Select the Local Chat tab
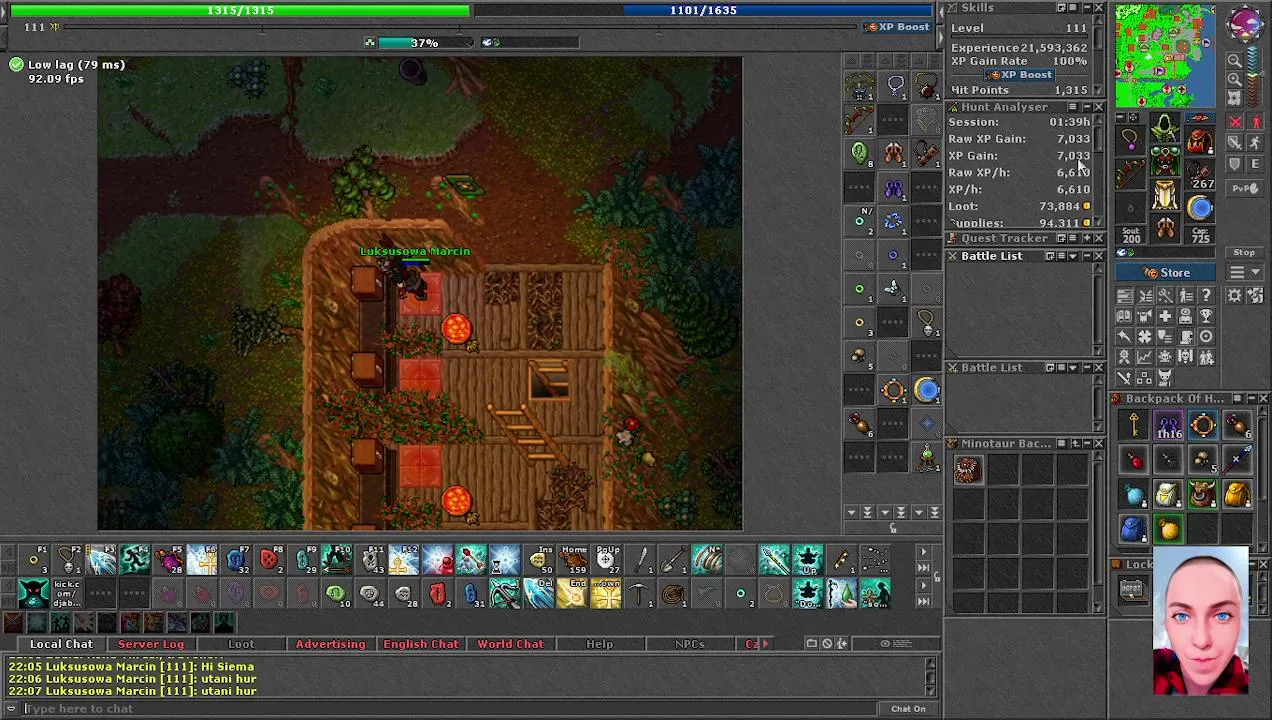 (61, 644)
